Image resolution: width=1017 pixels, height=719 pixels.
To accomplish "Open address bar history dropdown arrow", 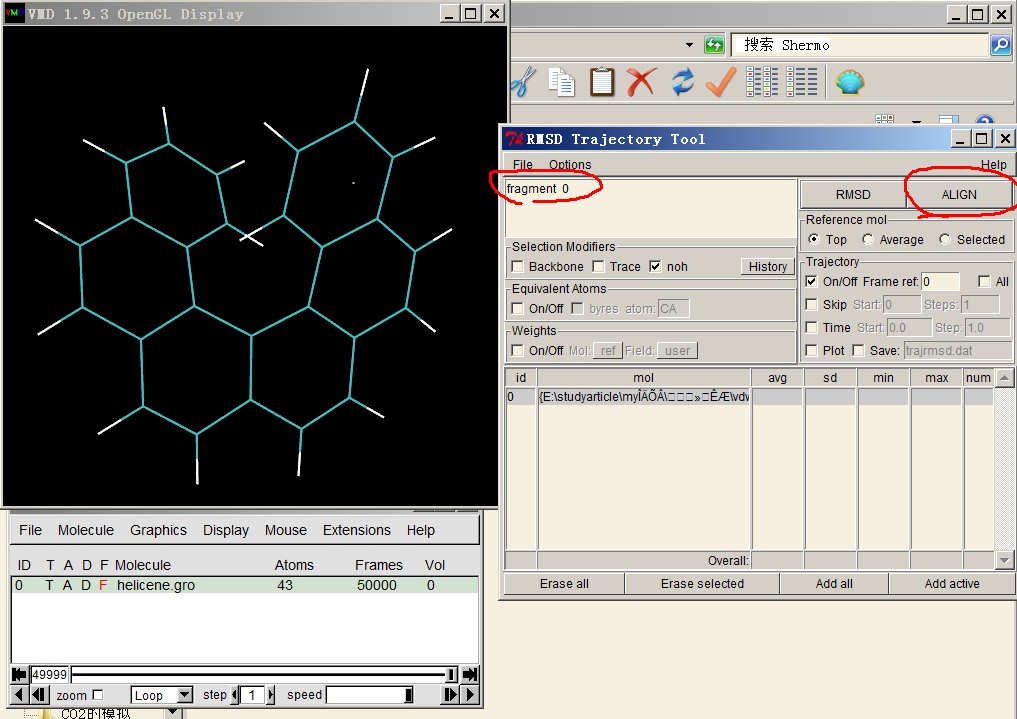I will (x=689, y=45).
